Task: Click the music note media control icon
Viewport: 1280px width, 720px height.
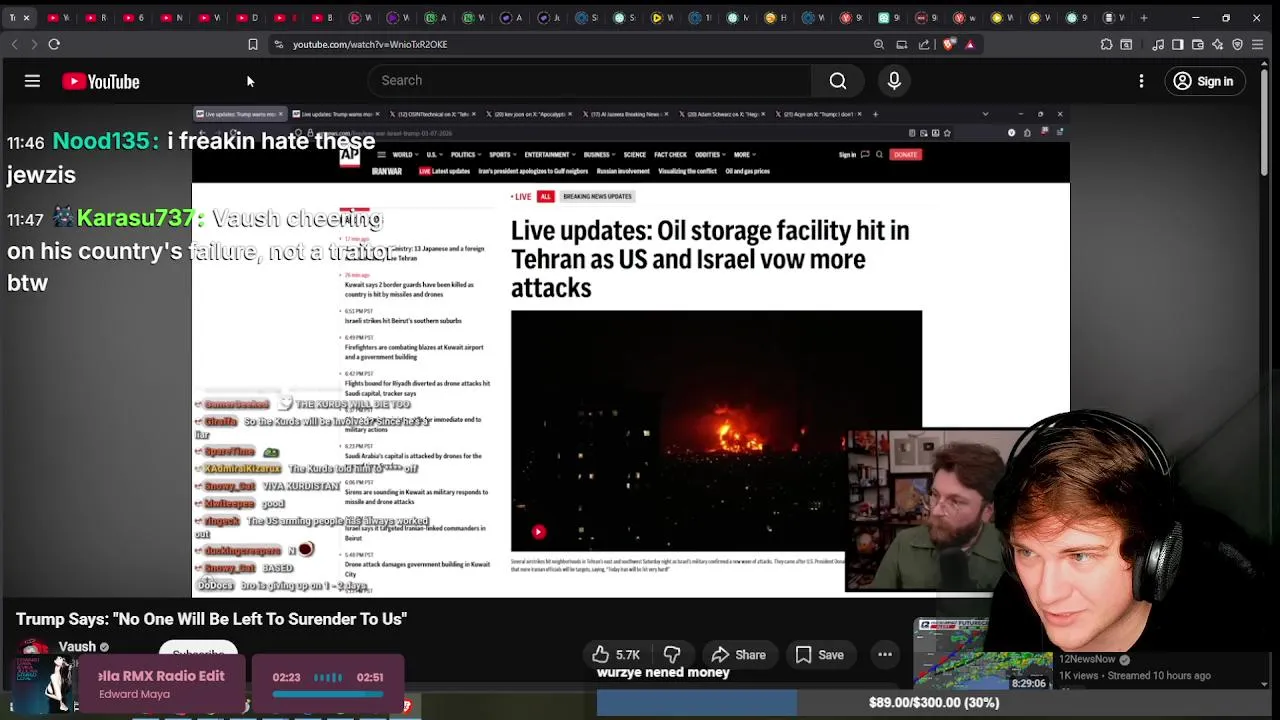Action: click(x=1158, y=44)
